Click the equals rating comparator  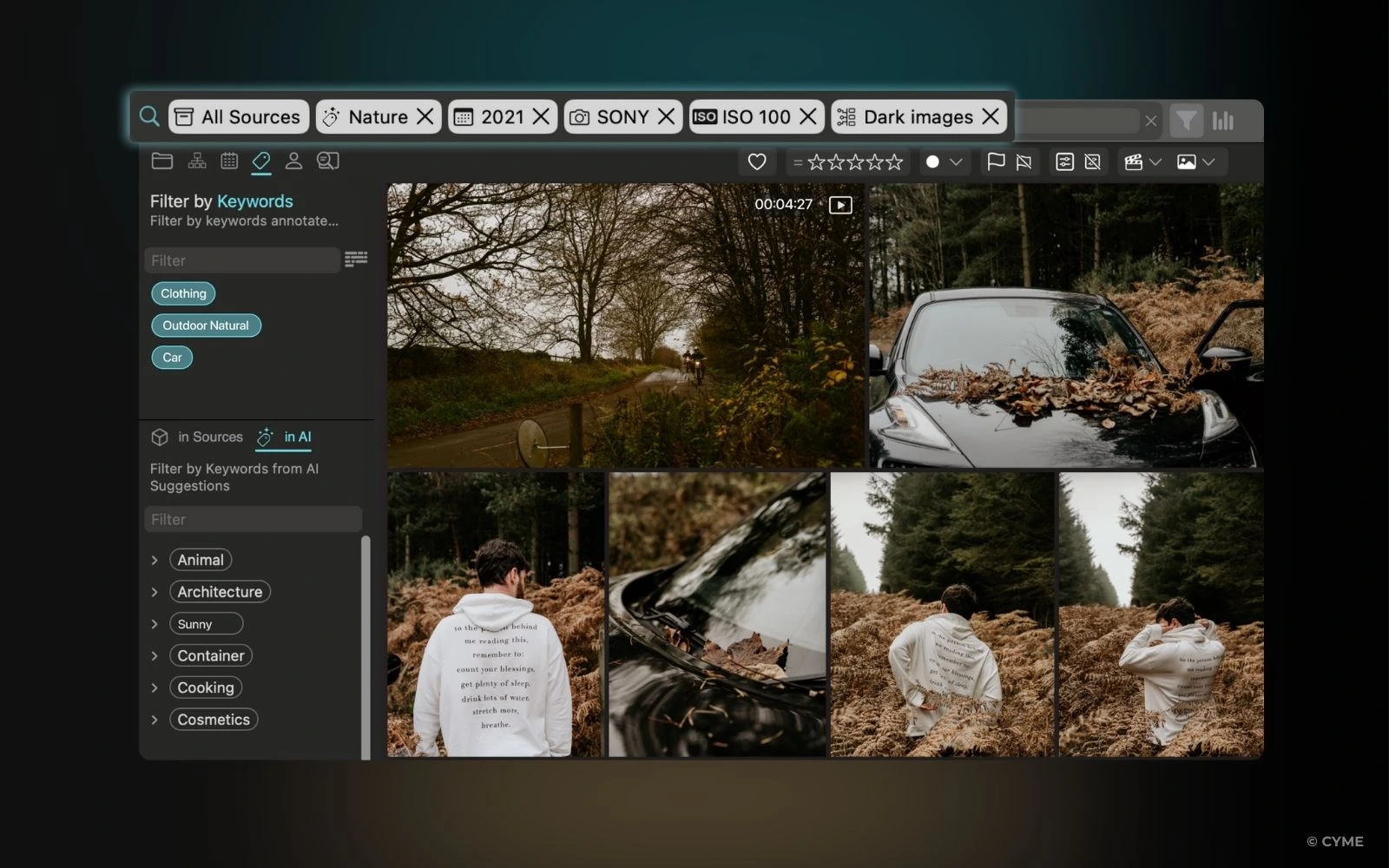[797, 162]
